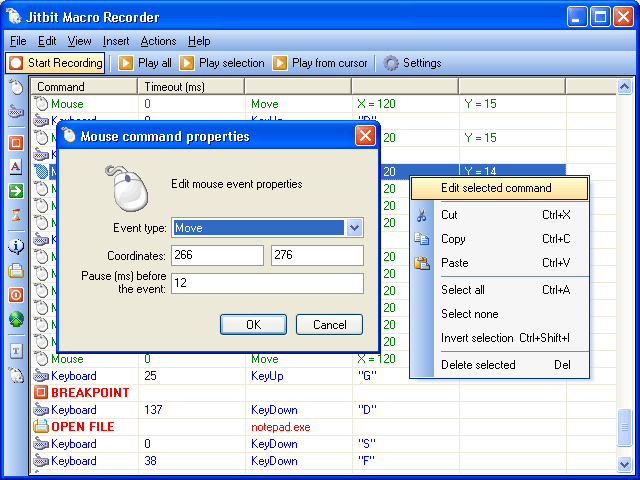Click the scrollbar up arrow
This screenshot has width=640, height=480.
tap(624, 87)
